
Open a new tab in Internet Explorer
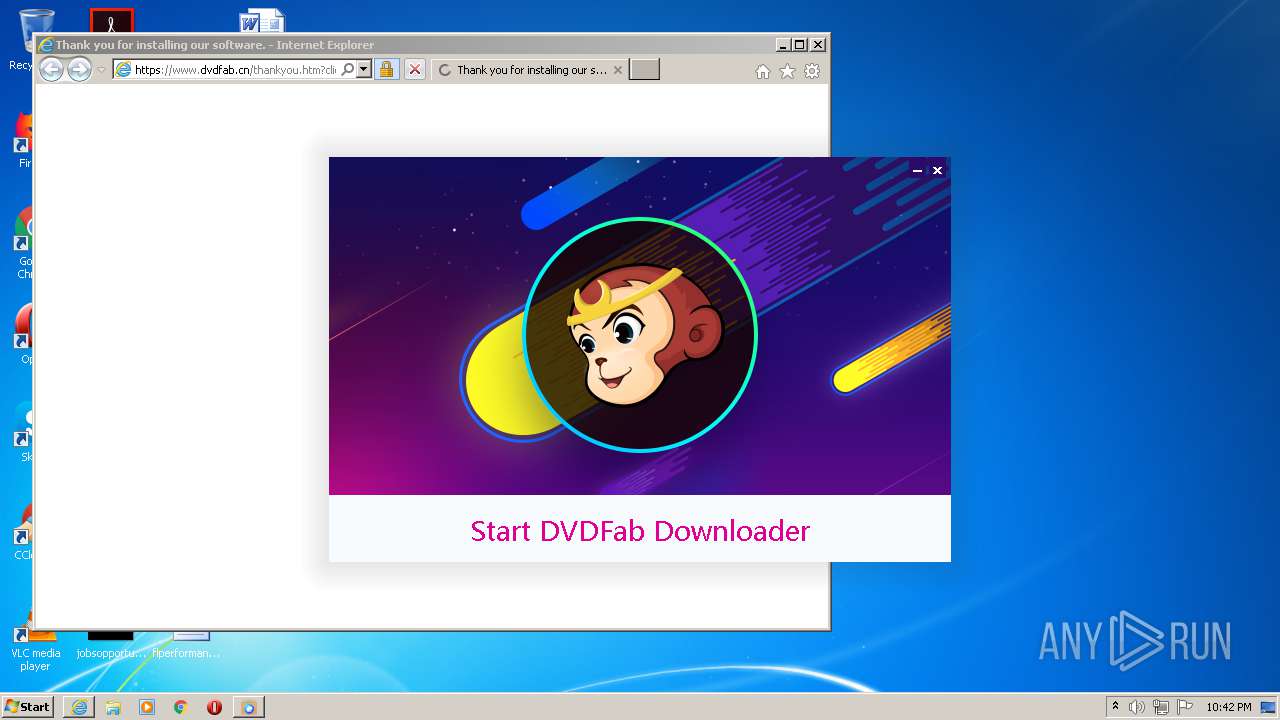click(x=644, y=70)
